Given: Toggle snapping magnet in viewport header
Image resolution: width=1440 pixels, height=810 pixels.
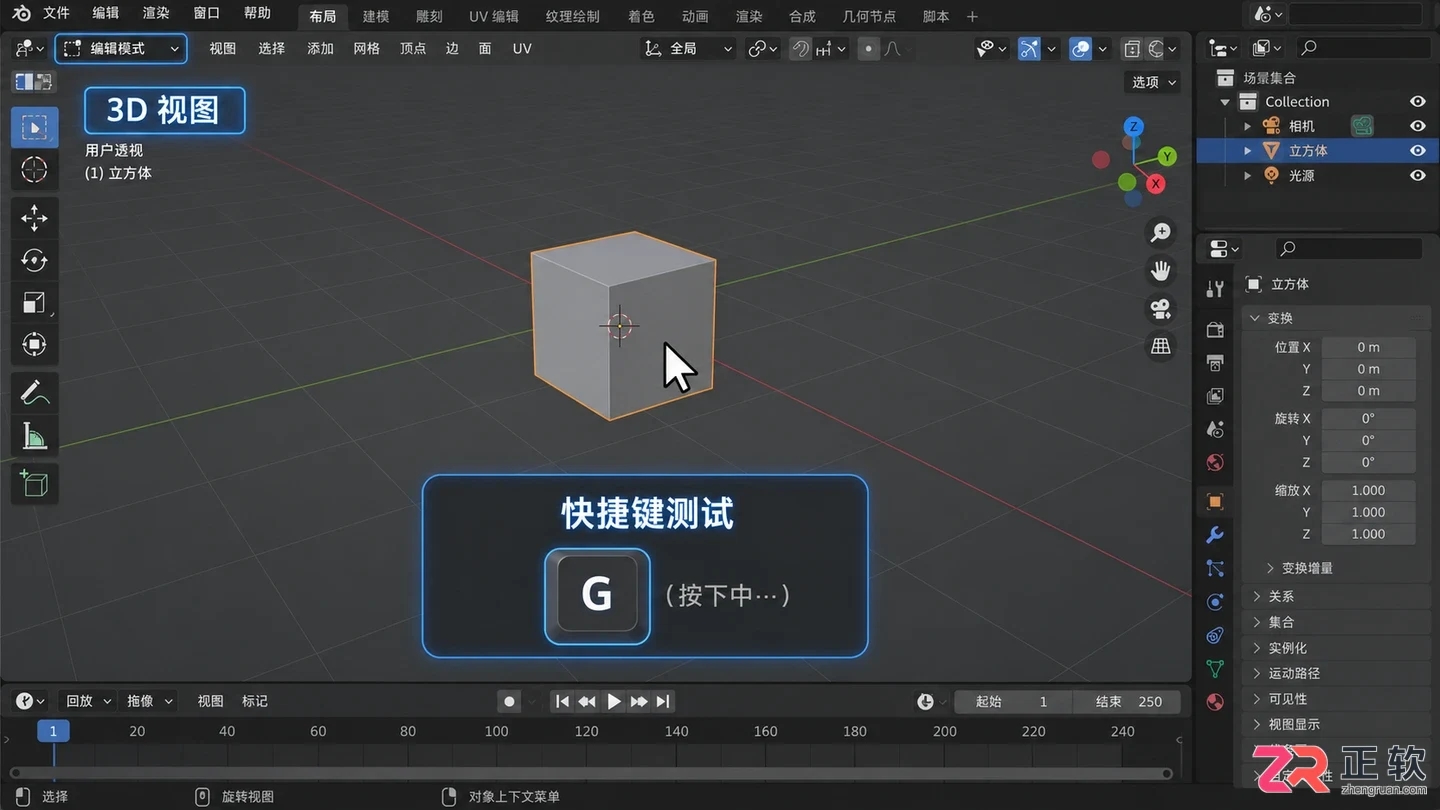Looking at the screenshot, I should pyautogui.click(x=800, y=48).
